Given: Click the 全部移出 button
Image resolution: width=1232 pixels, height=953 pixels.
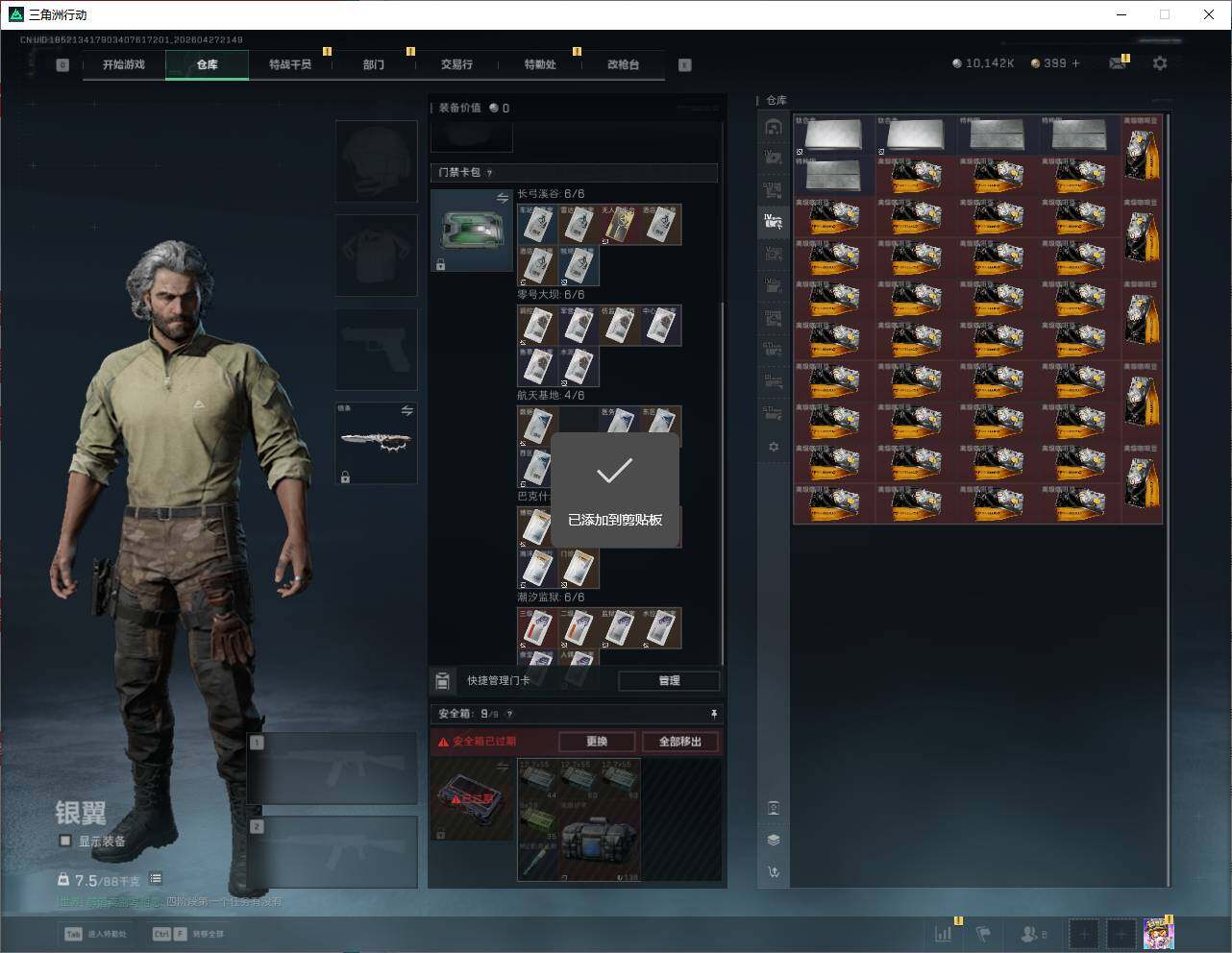Looking at the screenshot, I should (x=680, y=742).
